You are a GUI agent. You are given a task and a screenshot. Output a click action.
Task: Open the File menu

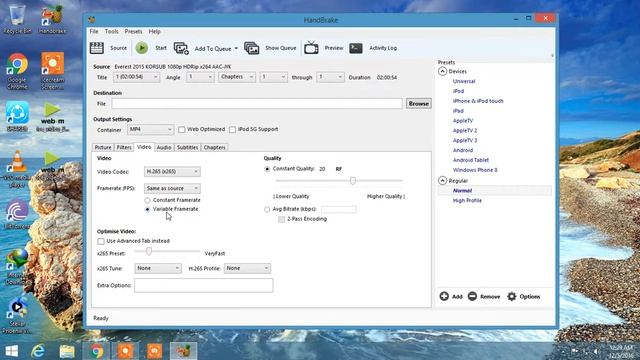coord(94,31)
